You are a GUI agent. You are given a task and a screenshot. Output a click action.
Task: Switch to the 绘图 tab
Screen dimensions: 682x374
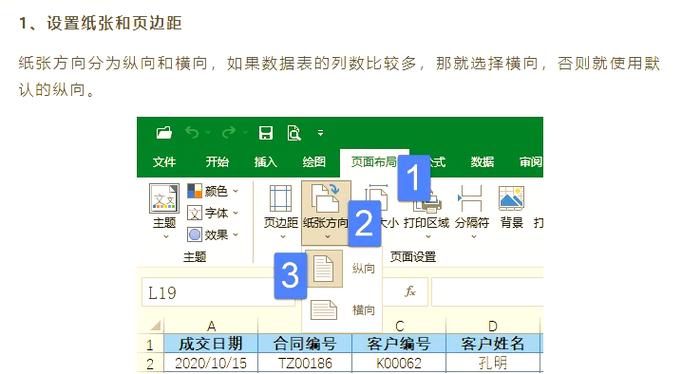coord(314,162)
